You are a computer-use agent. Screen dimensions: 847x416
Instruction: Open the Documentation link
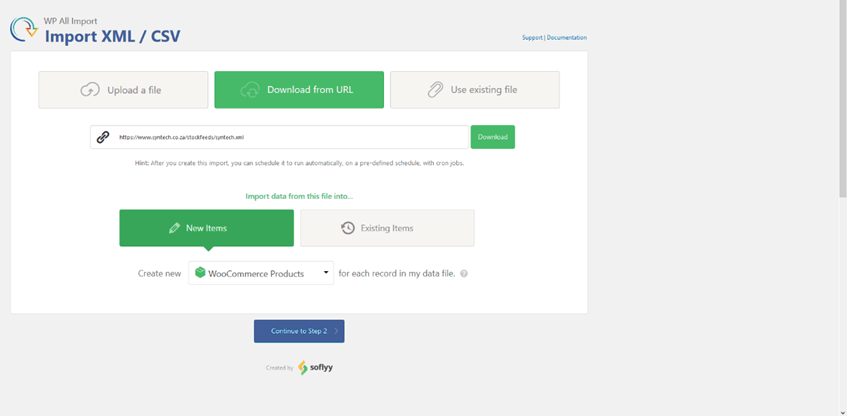[x=566, y=38]
